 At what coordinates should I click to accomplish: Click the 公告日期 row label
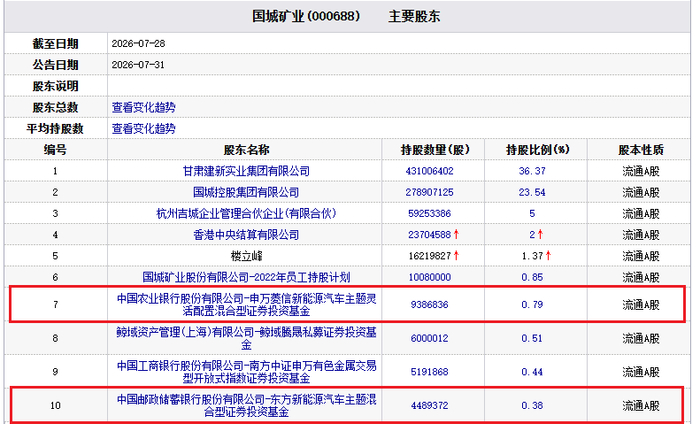(55, 65)
